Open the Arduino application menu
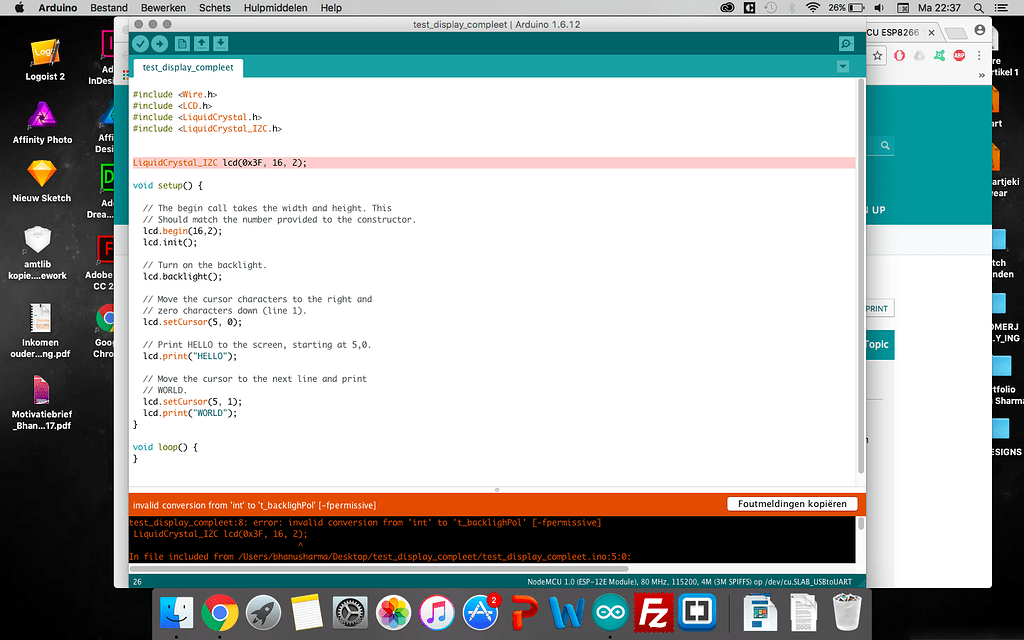 [x=57, y=8]
